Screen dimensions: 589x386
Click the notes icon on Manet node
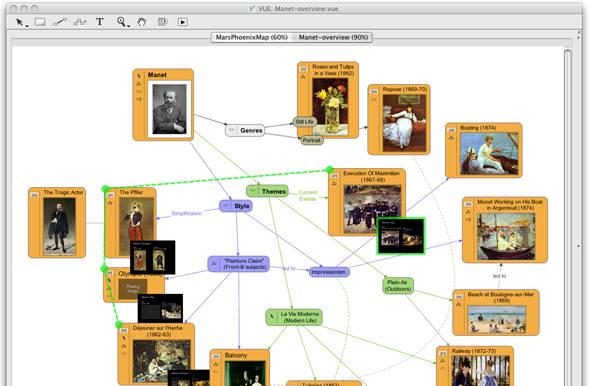139,76
